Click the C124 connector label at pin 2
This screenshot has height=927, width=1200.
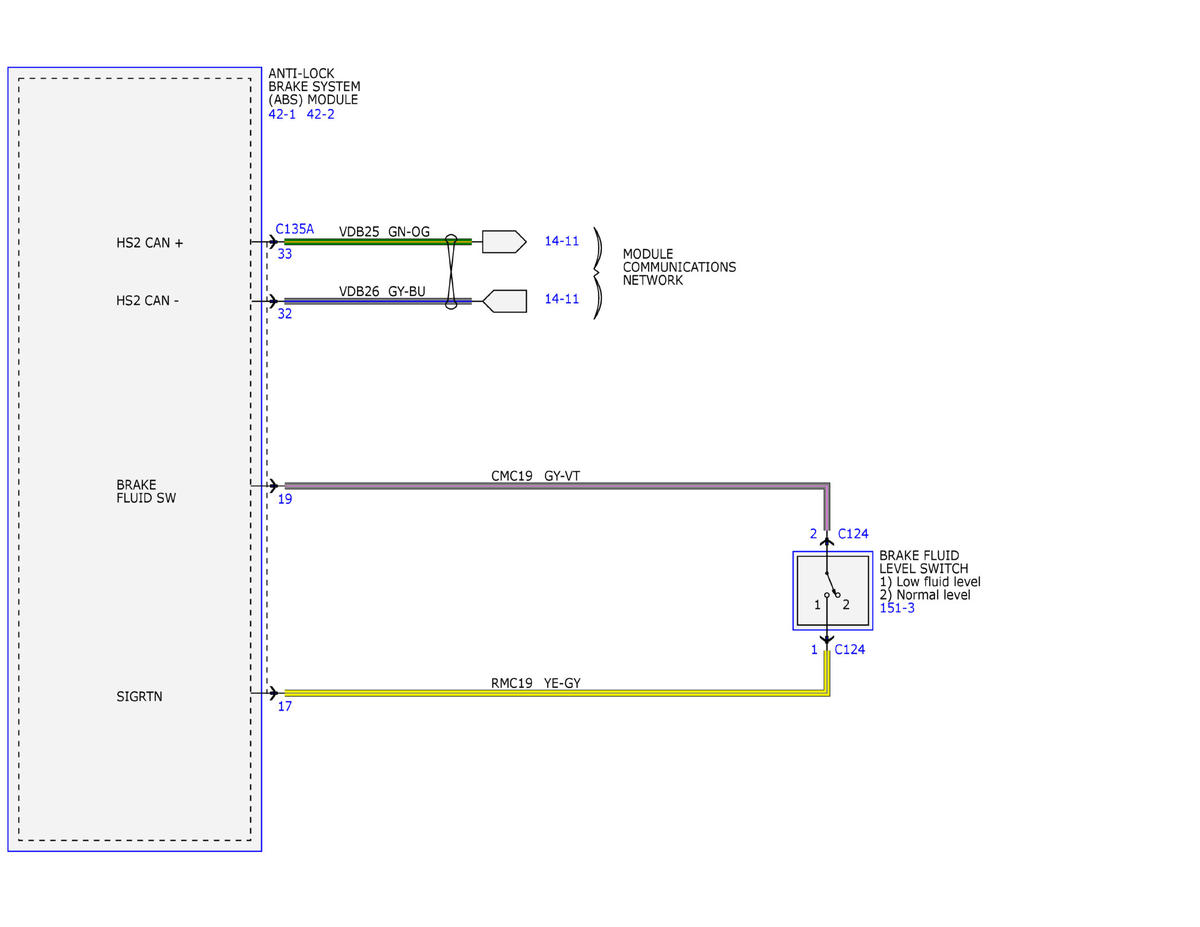(853, 534)
